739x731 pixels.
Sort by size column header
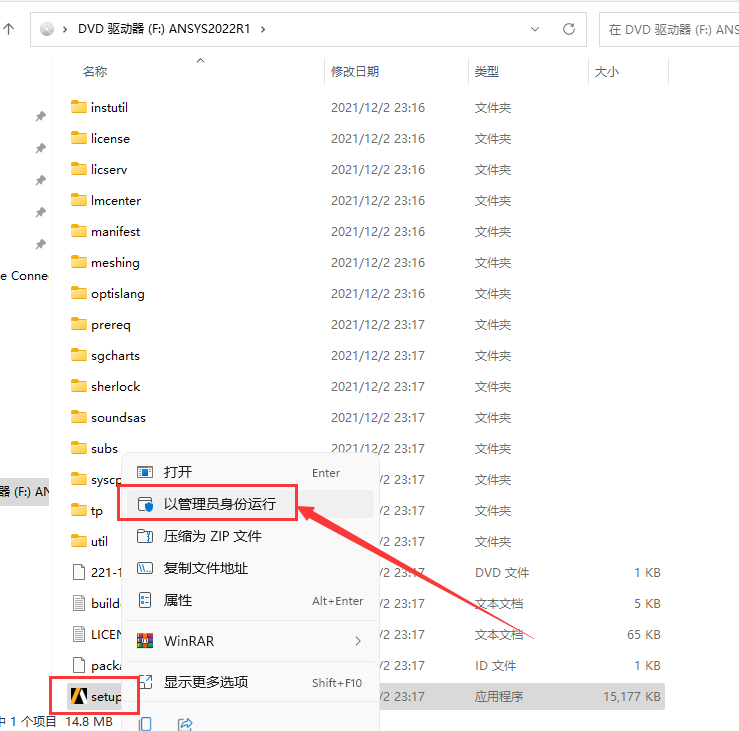(607, 72)
